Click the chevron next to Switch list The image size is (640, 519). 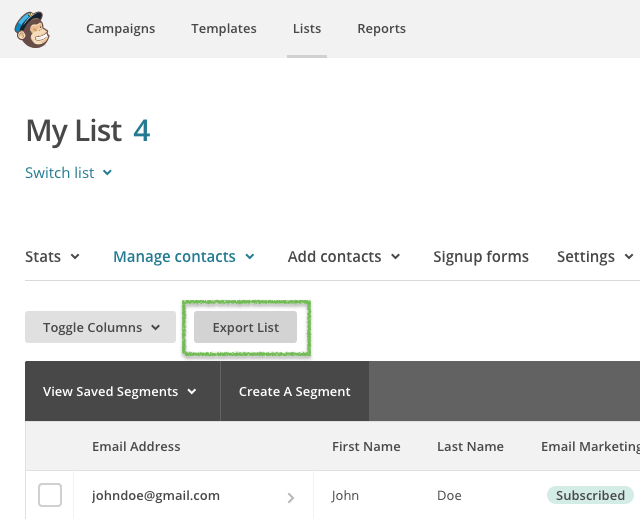107,173
